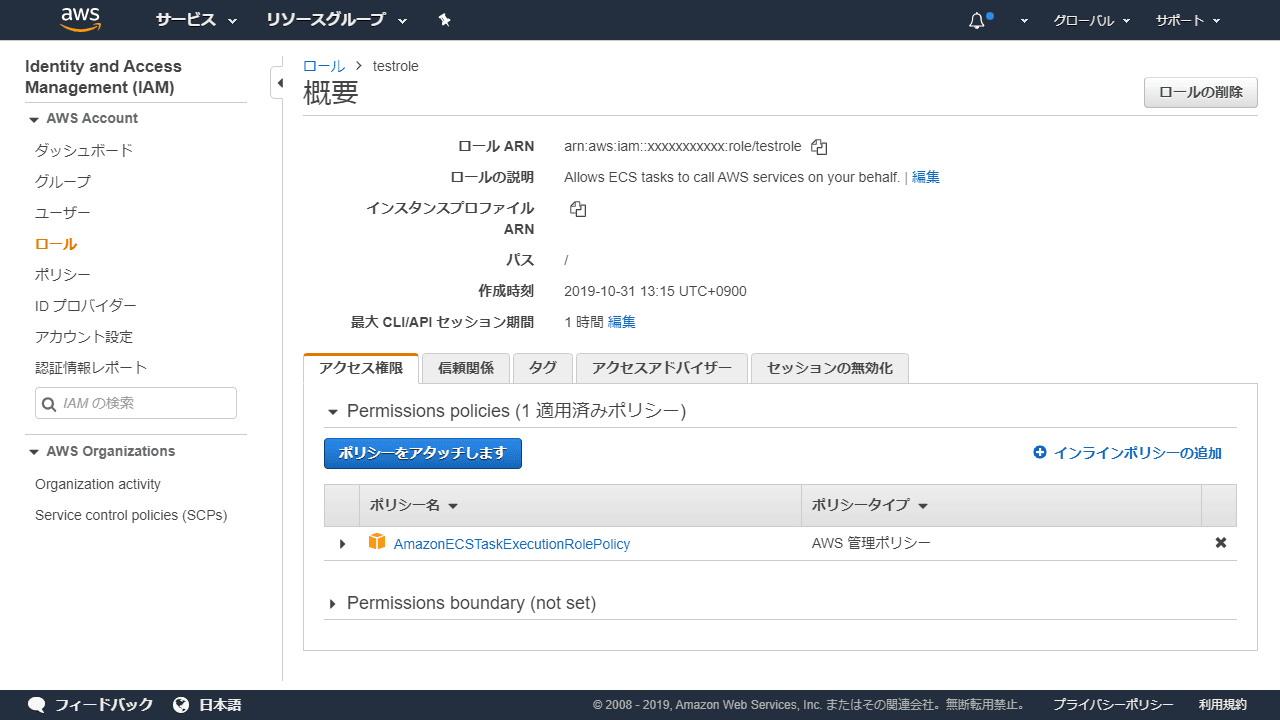The height and width of the screenshot is (720, 1280).
Task: Select the アクセス権限 tab
Action: tap(361, 368)
